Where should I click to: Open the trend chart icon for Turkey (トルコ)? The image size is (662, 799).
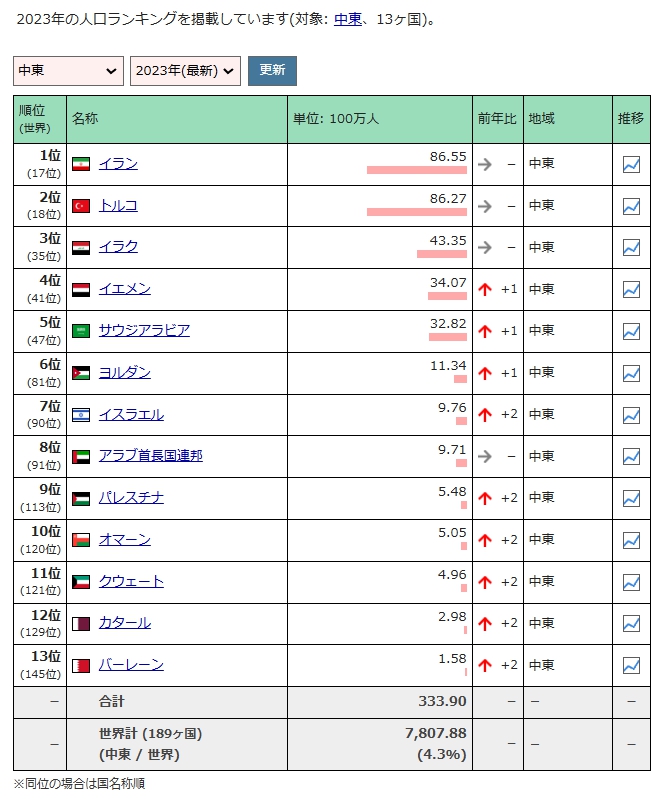[x=631, y=206]
